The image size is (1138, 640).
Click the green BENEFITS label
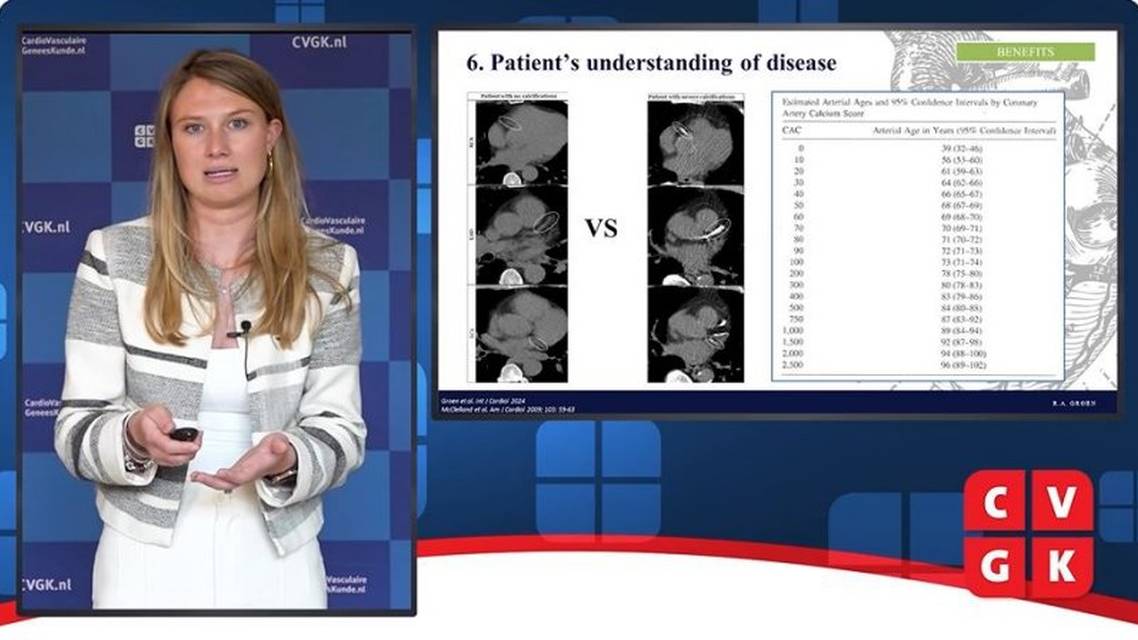[1025, 52]
